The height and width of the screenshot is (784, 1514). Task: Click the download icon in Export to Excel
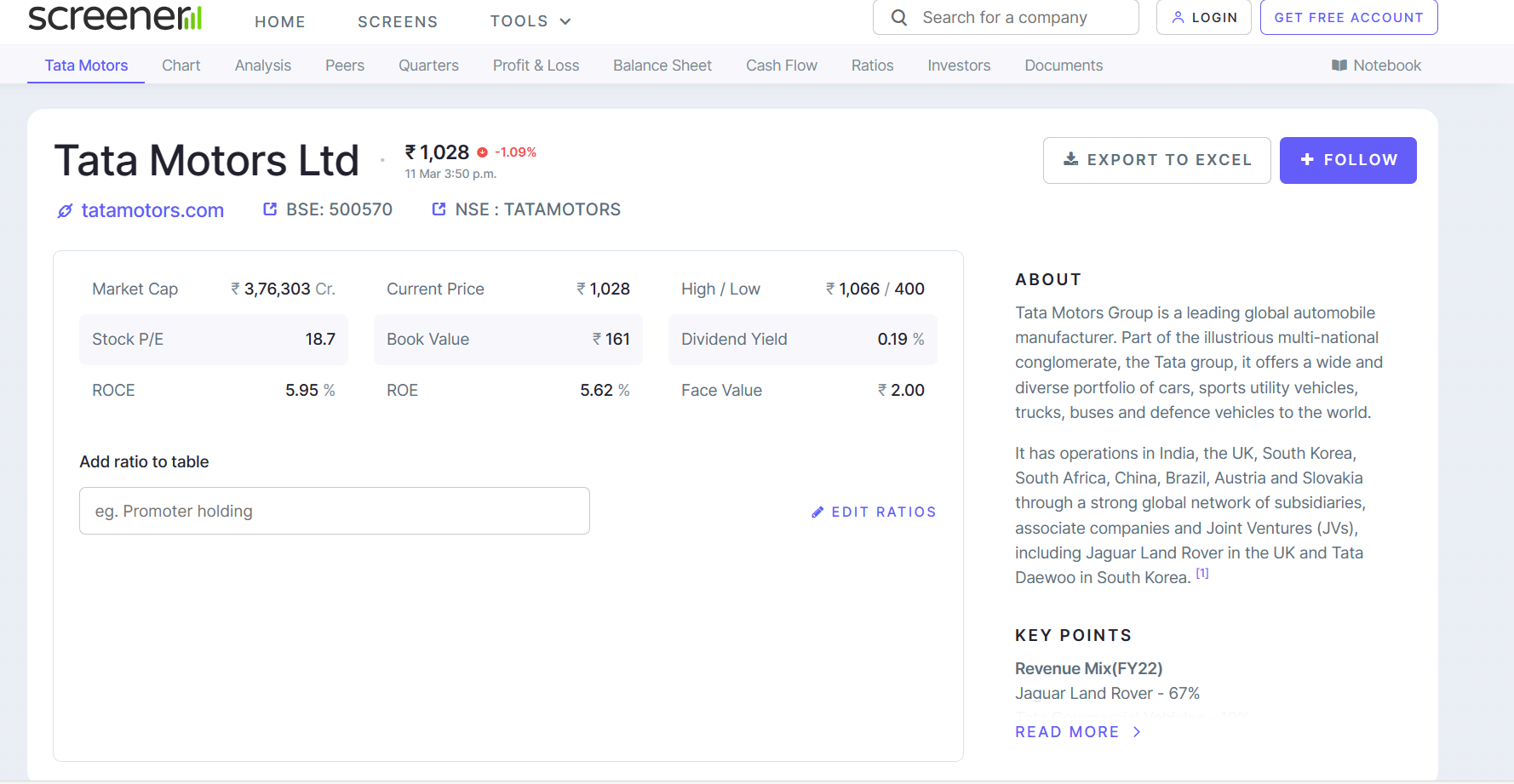point(1071,159)
